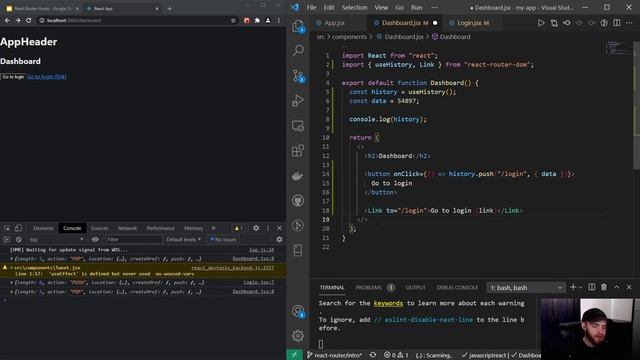Viewport: 640px width, 360px height.
Task: Open the File menu
Action: pyautogui.click(x=311, y=7)
